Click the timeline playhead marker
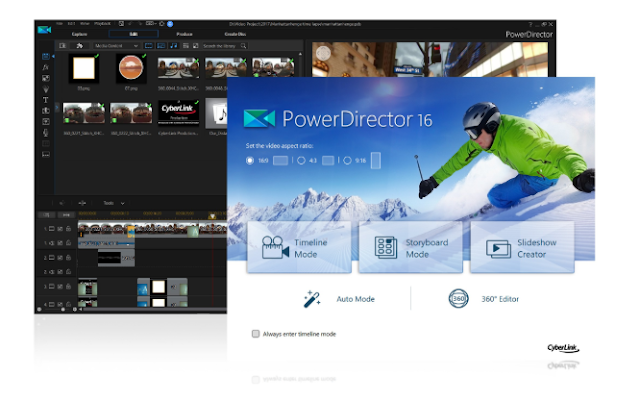Image resolution: width=640 pixels, height=401 pixels. (212, 216)
